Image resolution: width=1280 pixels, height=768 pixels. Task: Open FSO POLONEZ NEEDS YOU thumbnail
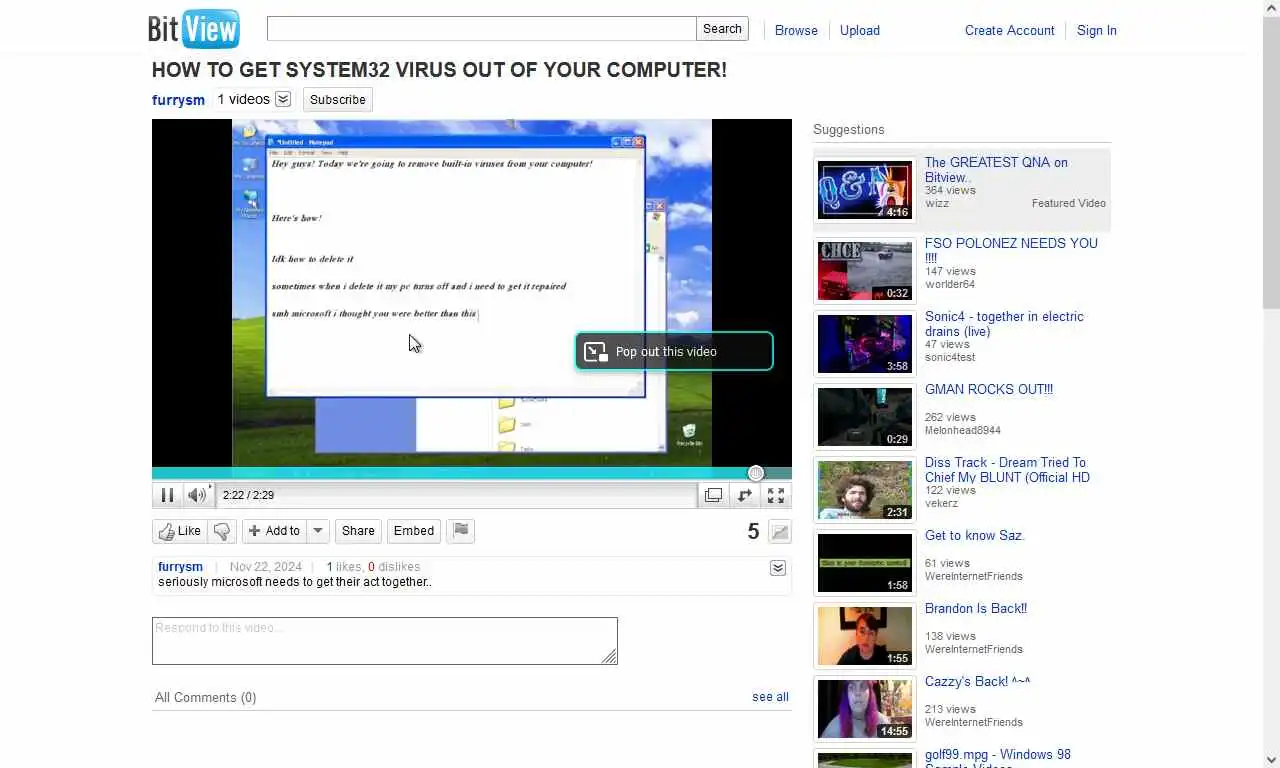coord(865,271)
